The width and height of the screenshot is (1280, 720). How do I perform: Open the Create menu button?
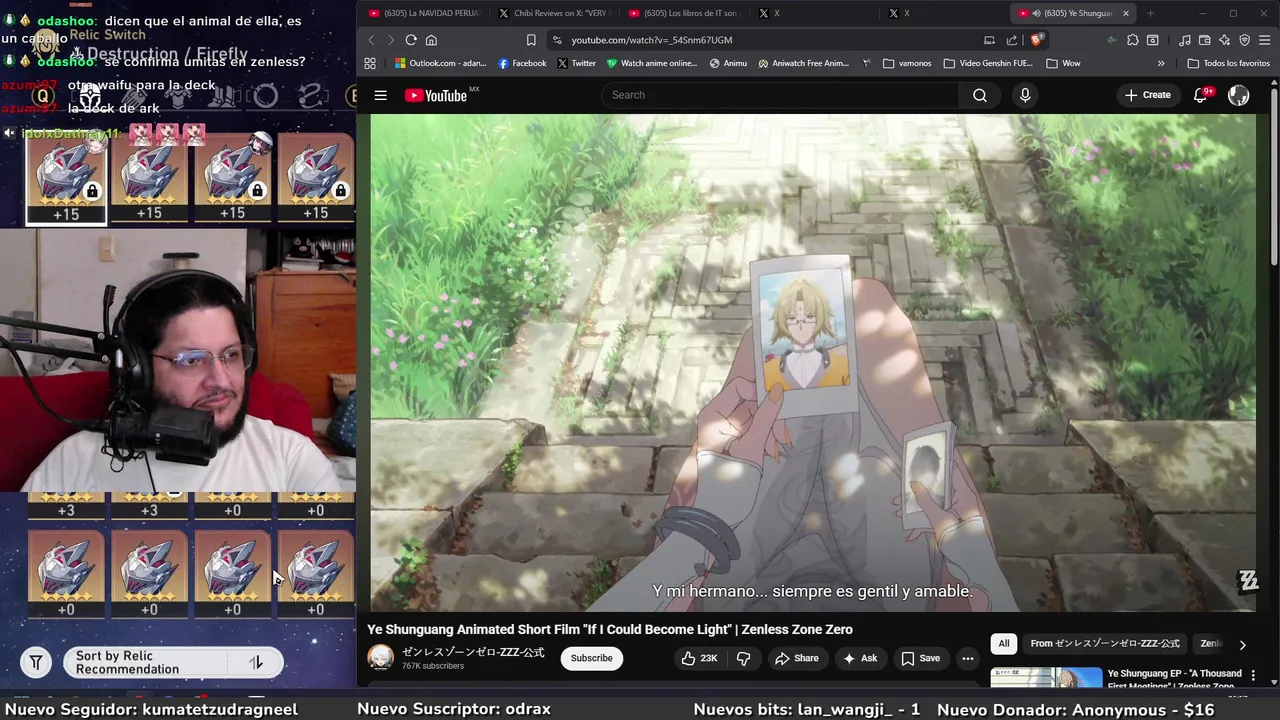click(x=1147, y=95)
